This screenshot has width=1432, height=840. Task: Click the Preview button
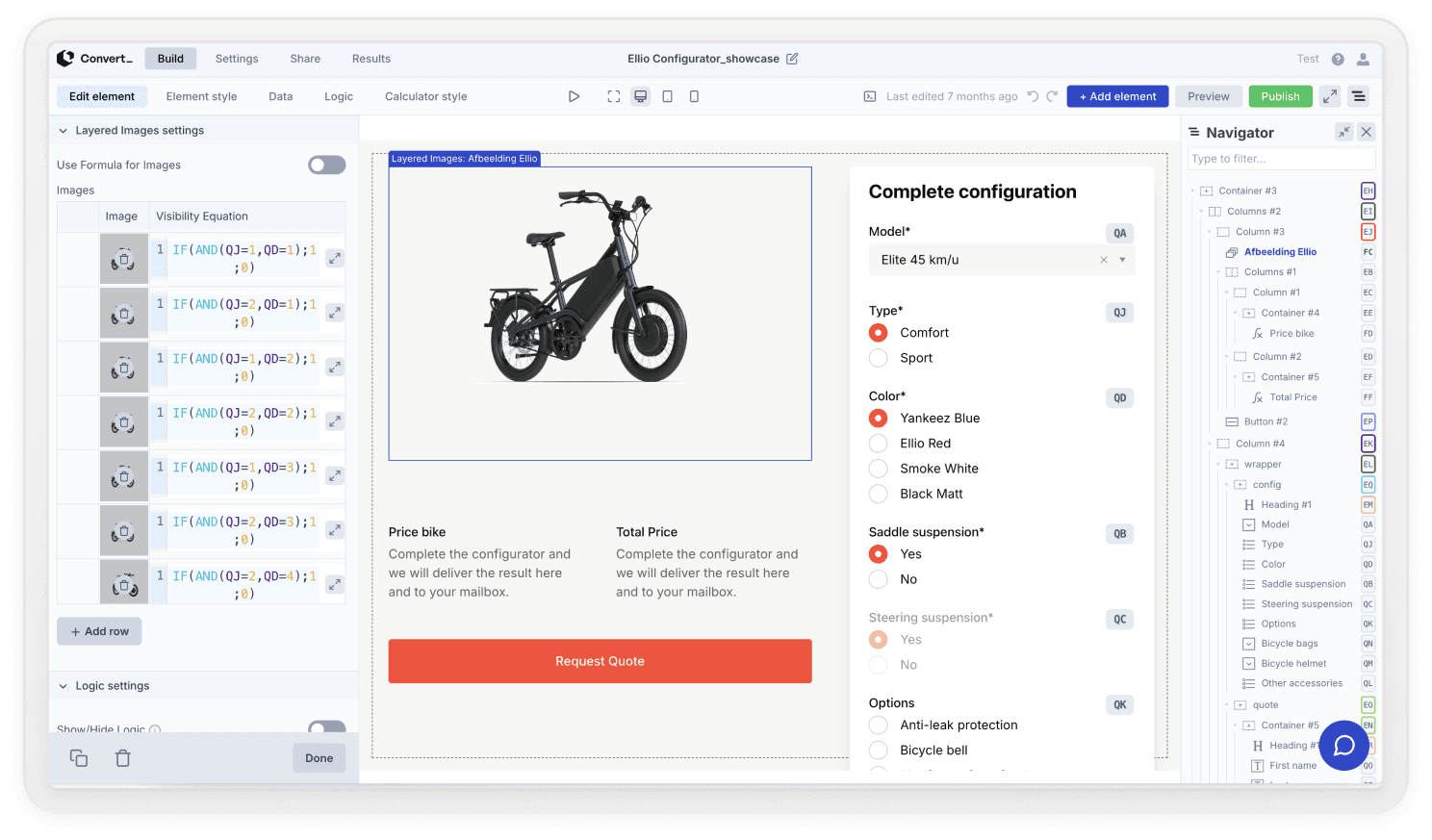pos(1209,96)
